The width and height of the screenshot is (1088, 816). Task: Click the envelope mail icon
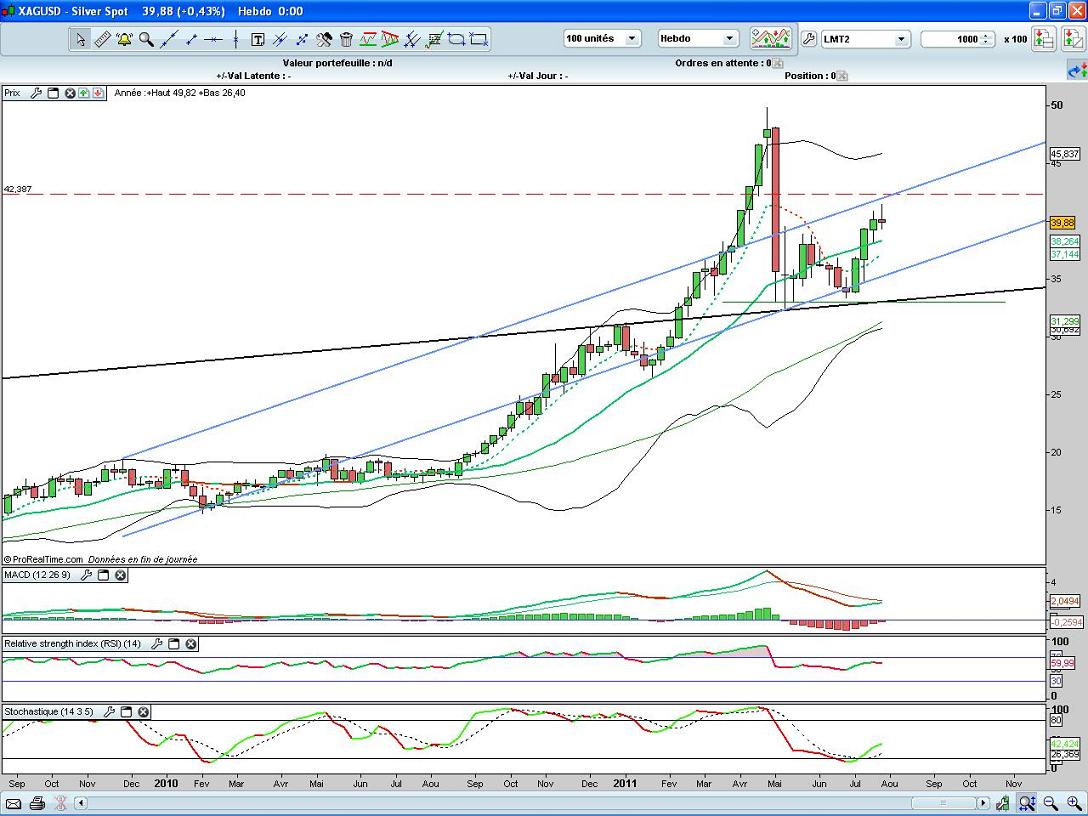point(13,803)
